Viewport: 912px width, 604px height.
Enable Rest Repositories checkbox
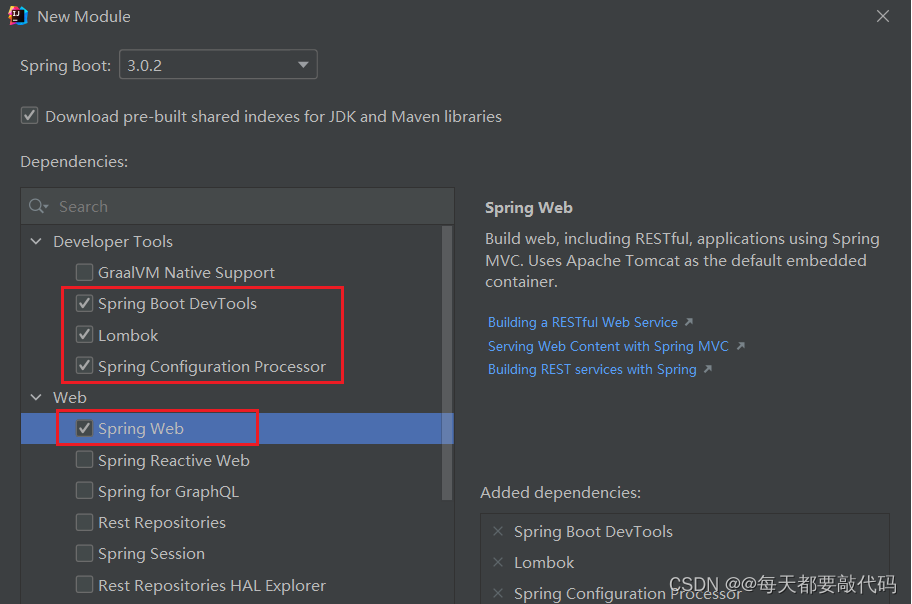coord(84,522)
